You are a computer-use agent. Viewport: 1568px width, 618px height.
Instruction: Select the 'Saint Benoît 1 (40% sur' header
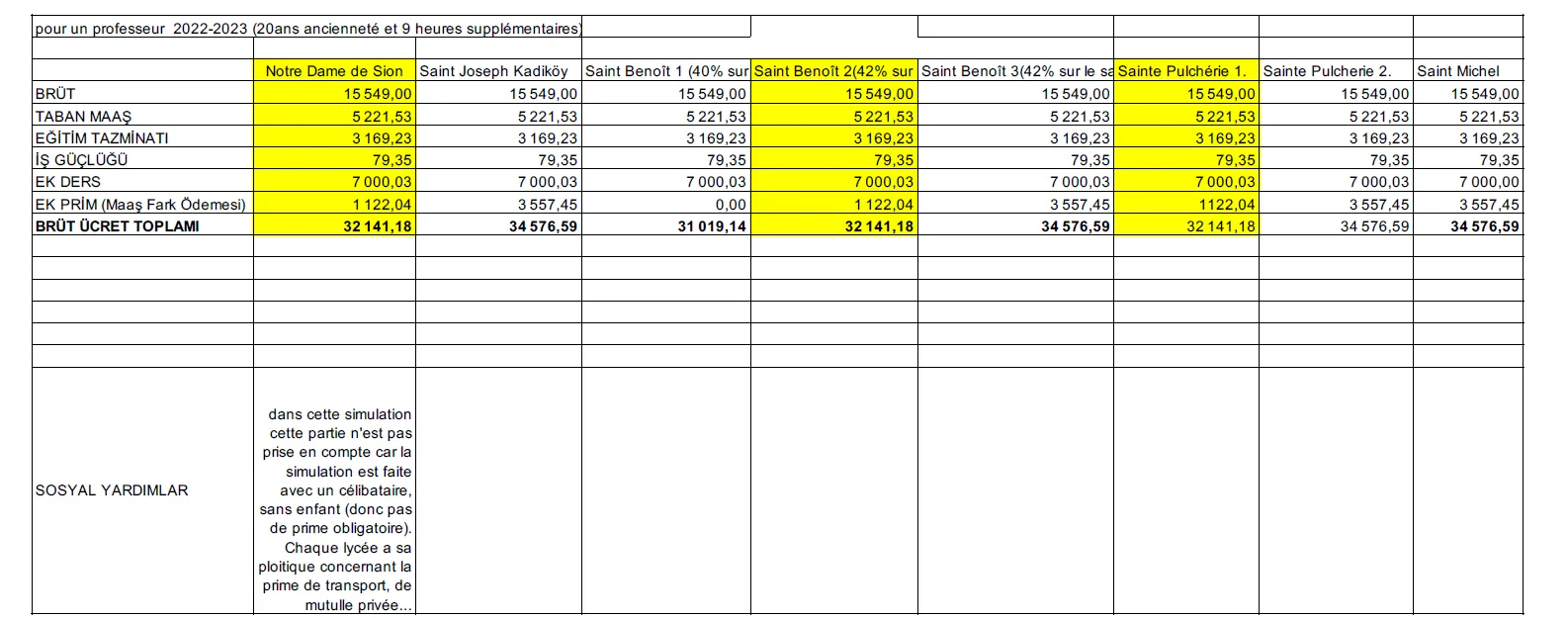pos(666,70)
